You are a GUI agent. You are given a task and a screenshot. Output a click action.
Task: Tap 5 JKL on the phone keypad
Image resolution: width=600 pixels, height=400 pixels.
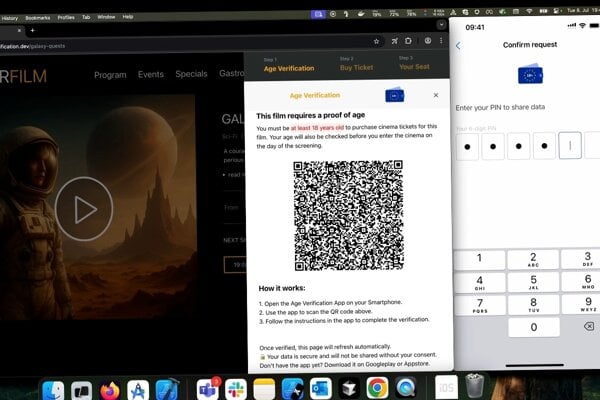(x=533, y=282)
